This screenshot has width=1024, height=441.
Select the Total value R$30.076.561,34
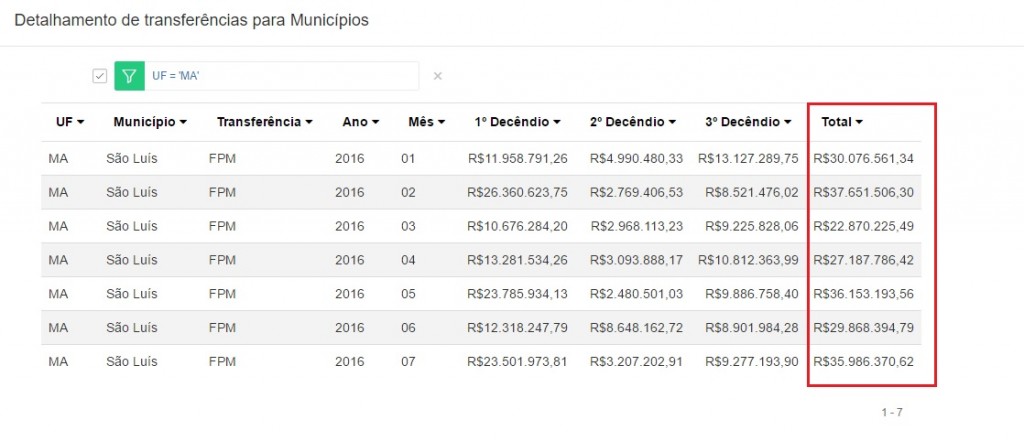coord(863,158)
